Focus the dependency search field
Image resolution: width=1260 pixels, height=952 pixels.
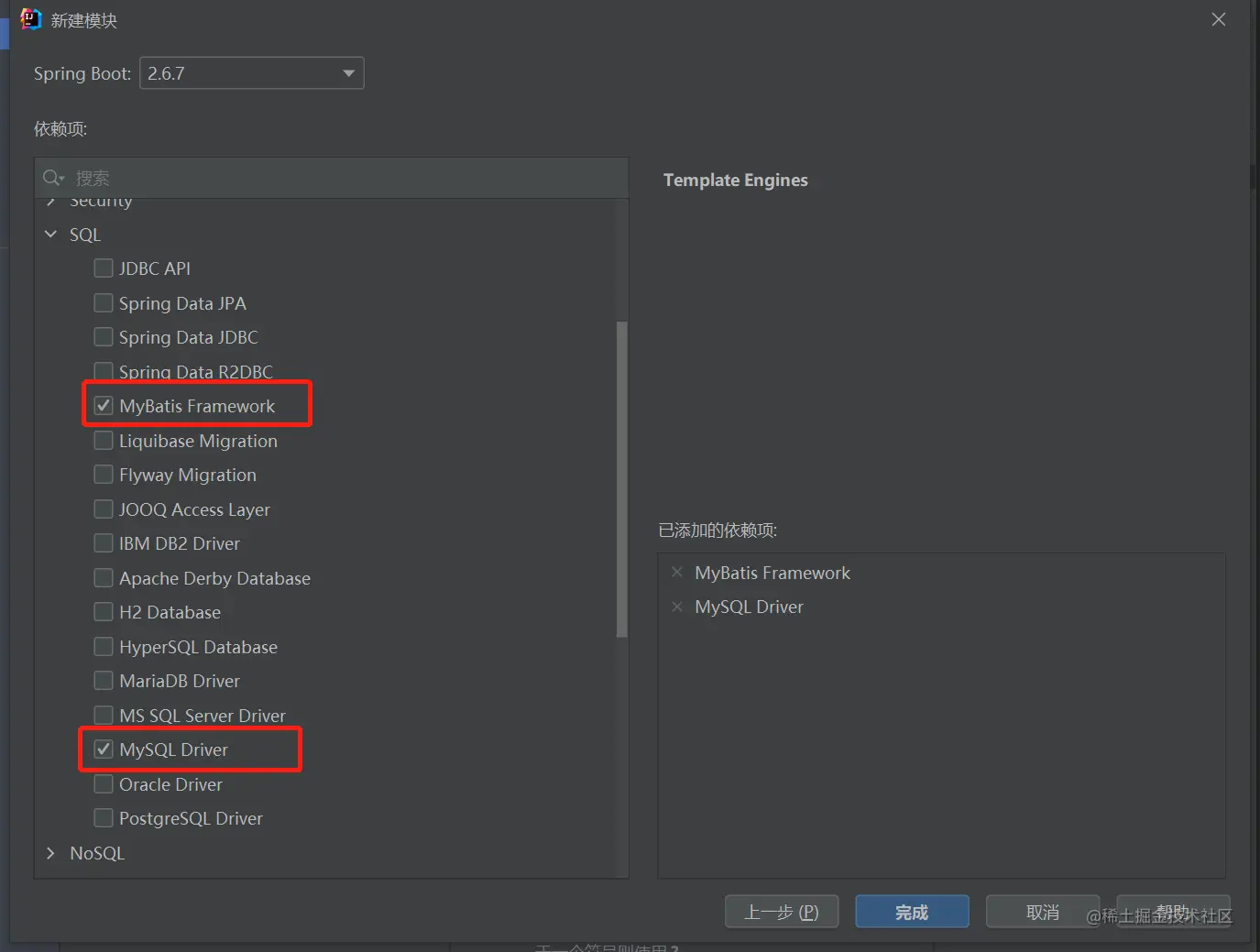pos(332,178)
